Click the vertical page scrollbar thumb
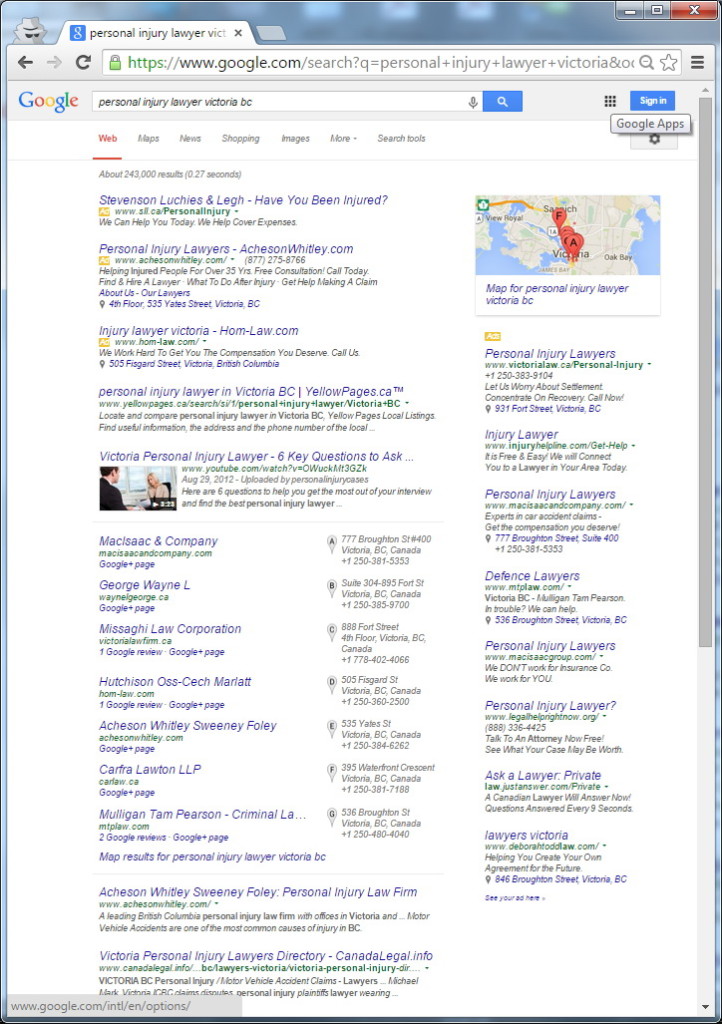Image resolution: width=722 pixels, height=1024 pixels. 705,372
